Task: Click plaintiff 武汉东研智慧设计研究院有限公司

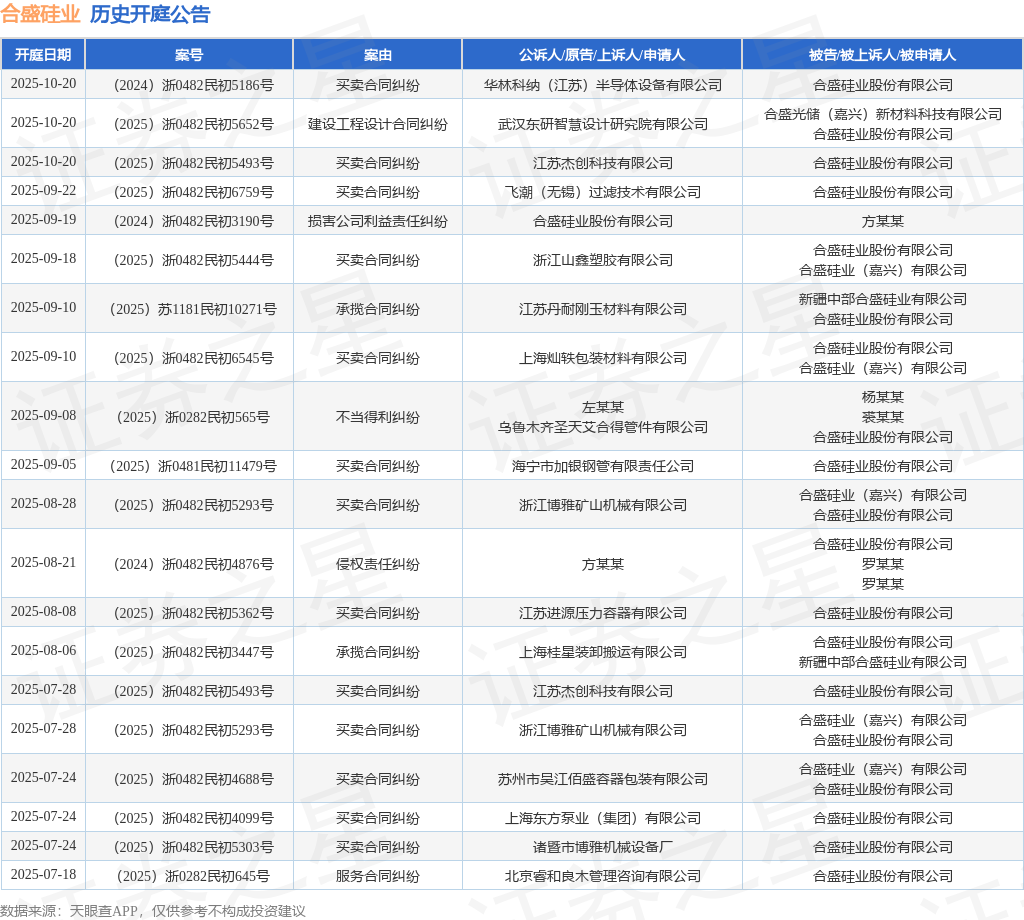Action: (x=602, y=124)
